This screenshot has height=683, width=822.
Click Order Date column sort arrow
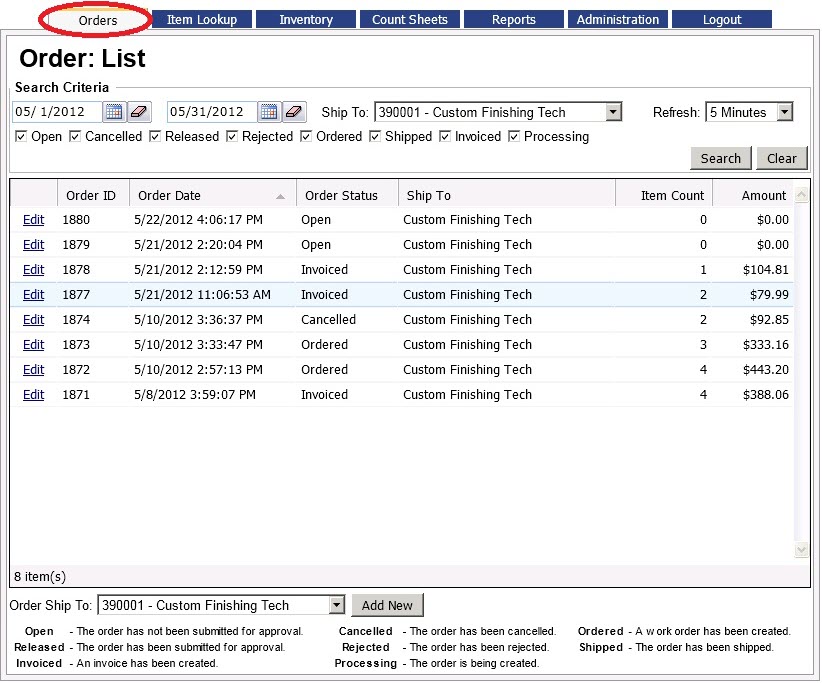[280, 196]
